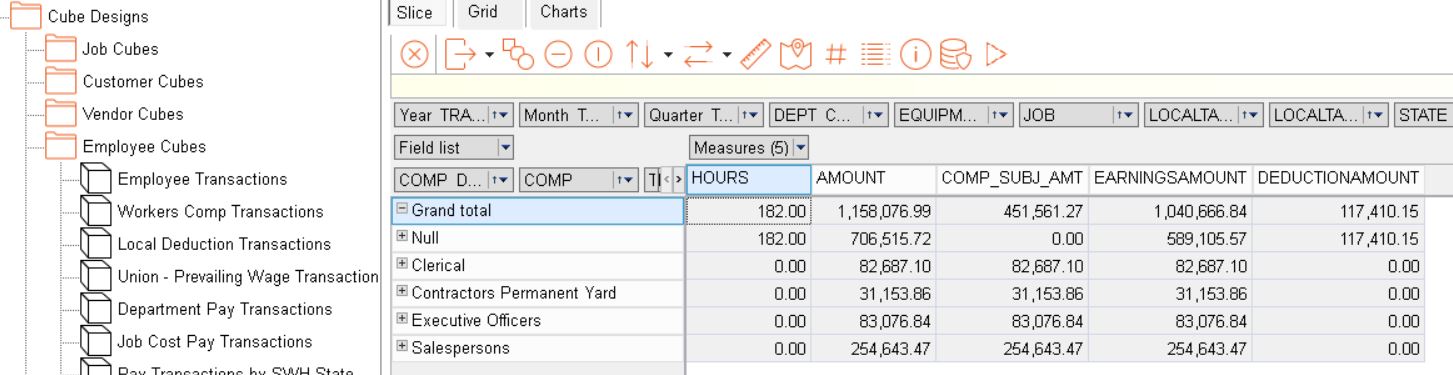Open the Field list dropdown
Image resolution: width=1453 pixels, height=375 pixels.
pos(505,148)
